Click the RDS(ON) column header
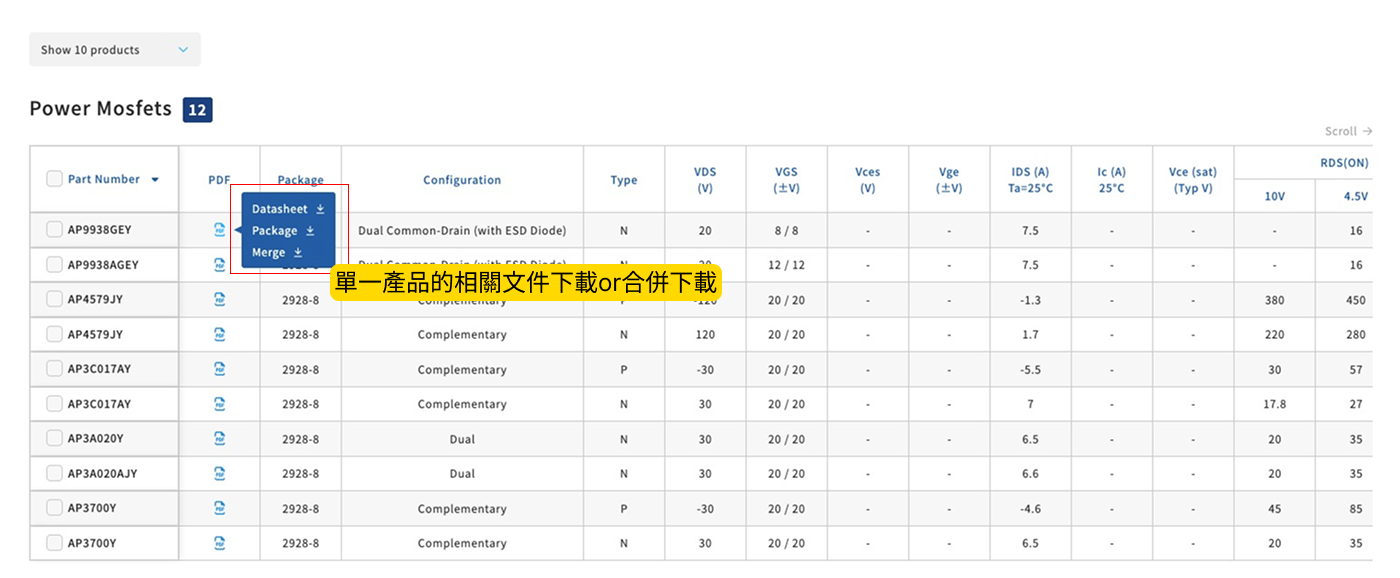 pyautogui.click(x=1346, y=163)
